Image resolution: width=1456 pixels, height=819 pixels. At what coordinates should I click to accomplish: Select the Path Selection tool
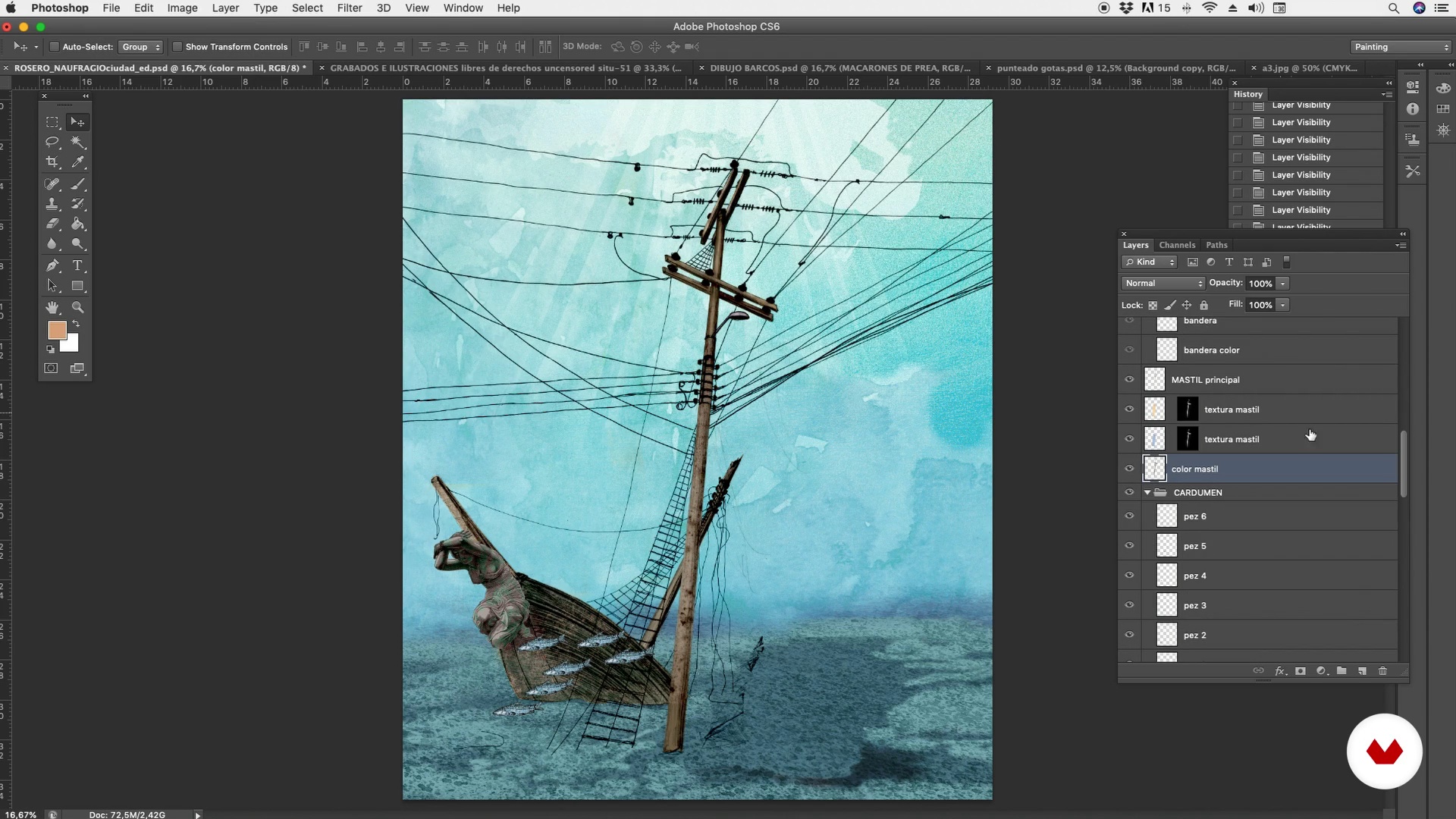click(x=52, y=286)
